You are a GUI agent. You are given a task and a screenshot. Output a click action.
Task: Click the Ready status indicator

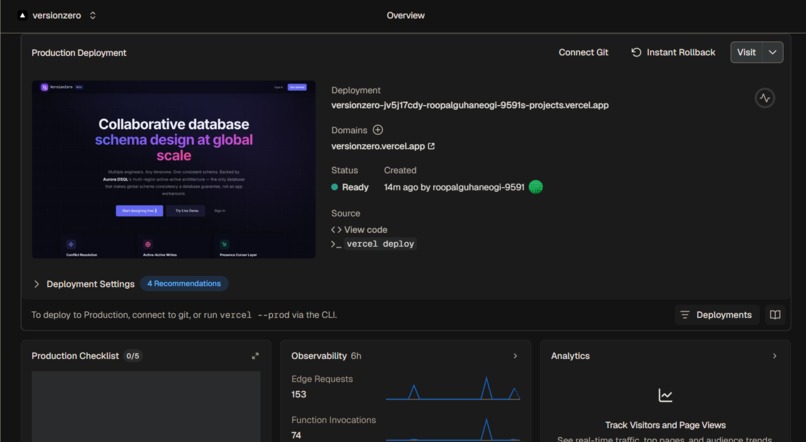(x=350, y=188)
